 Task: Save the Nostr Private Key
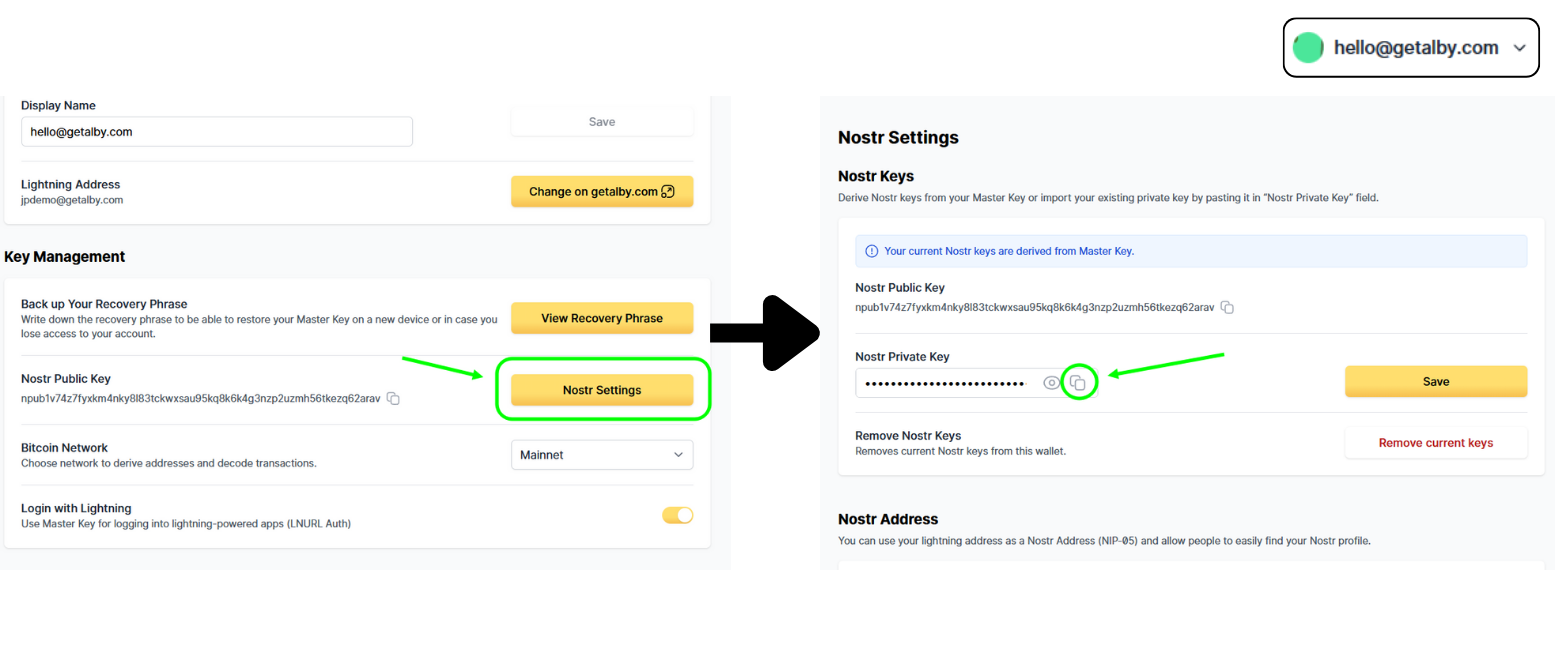click(x=1435, y=381)
